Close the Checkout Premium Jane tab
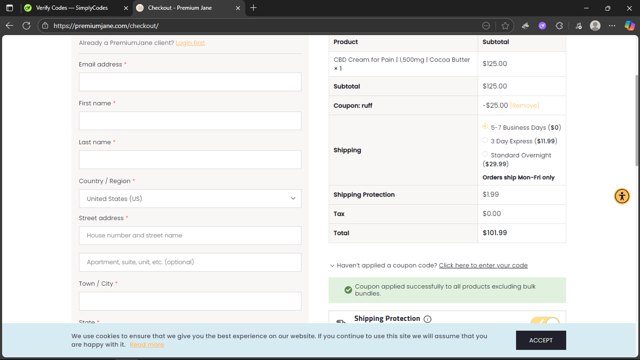Viewport: 640px width, 360px height. coord(238,8)
